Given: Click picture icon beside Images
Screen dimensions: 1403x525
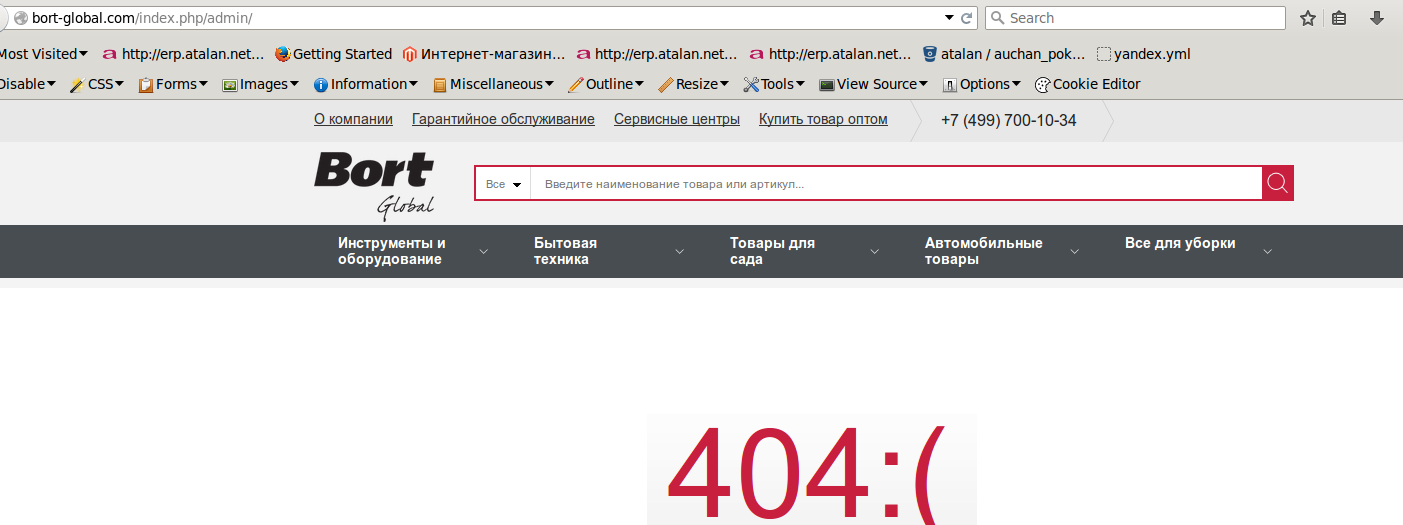Looking at the screenshot, I should point(229,84).
